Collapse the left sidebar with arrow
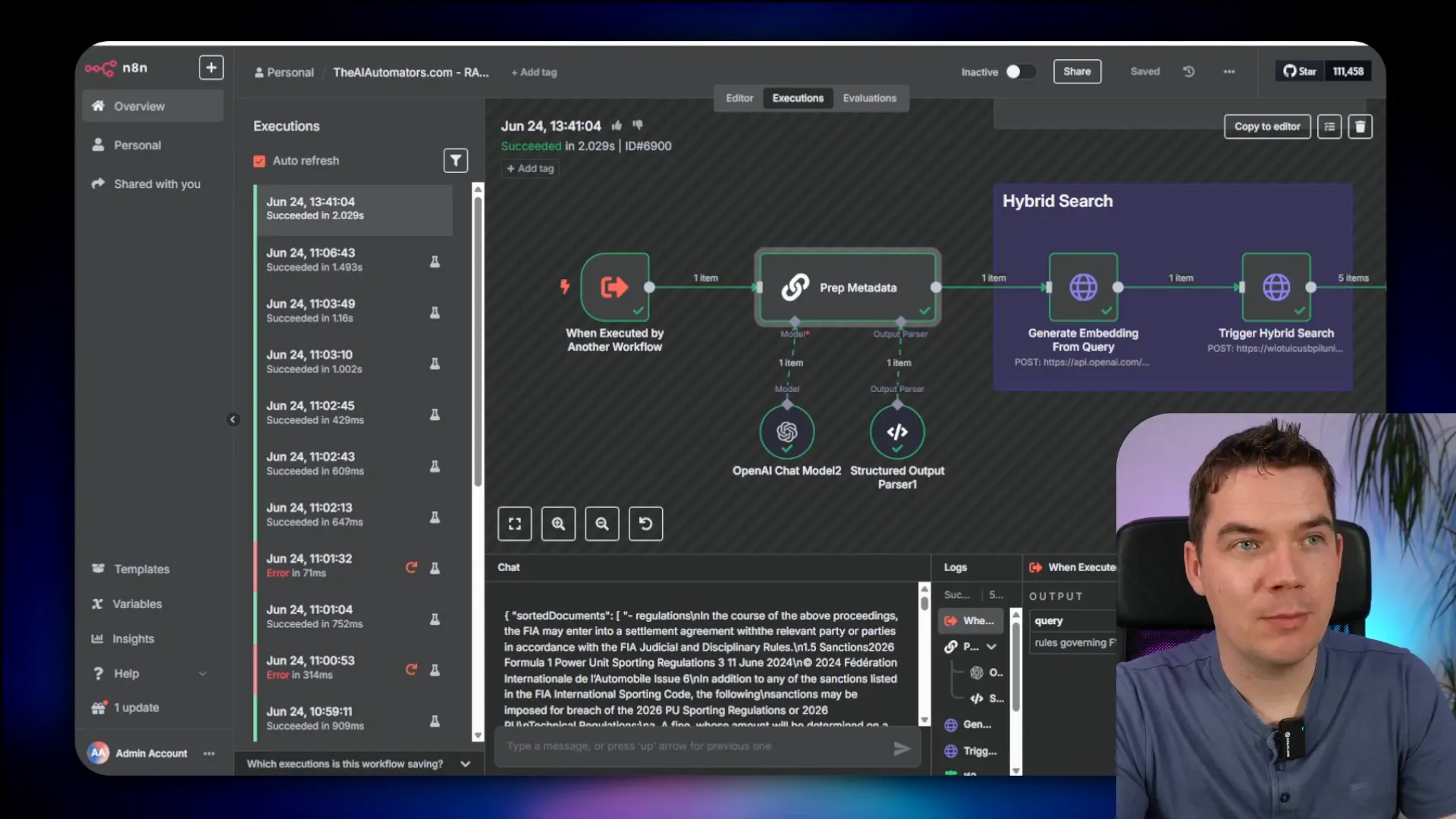 (x=233, y=419)
